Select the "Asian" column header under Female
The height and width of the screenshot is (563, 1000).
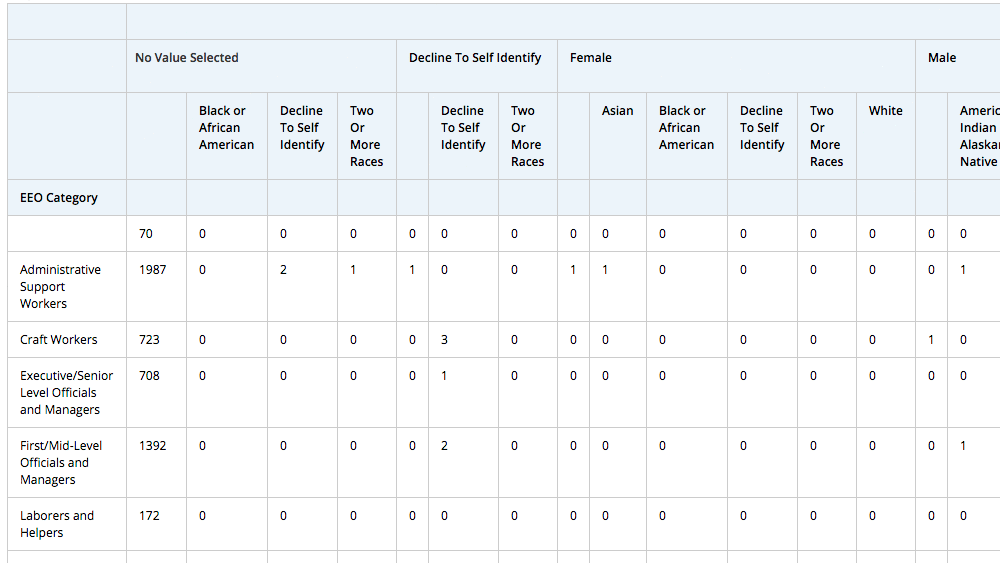point(617,111)
